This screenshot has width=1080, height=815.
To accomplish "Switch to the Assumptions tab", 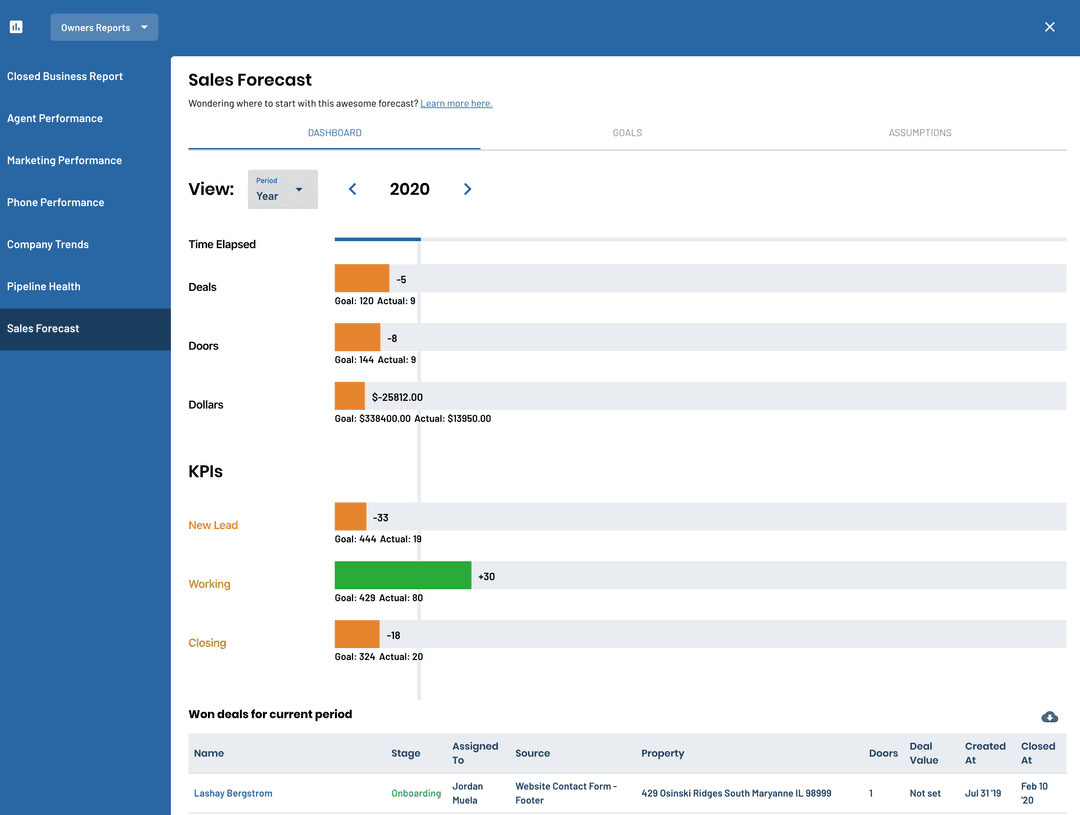I will tap(919, 133).
